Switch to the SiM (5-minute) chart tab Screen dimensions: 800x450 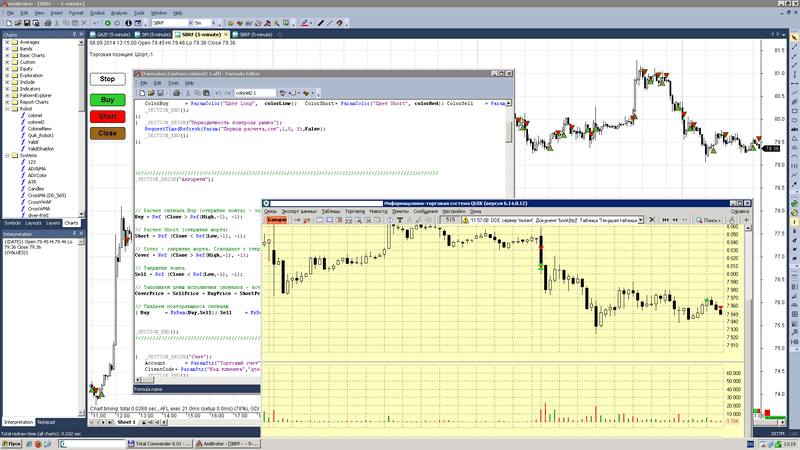coord(153,35)
